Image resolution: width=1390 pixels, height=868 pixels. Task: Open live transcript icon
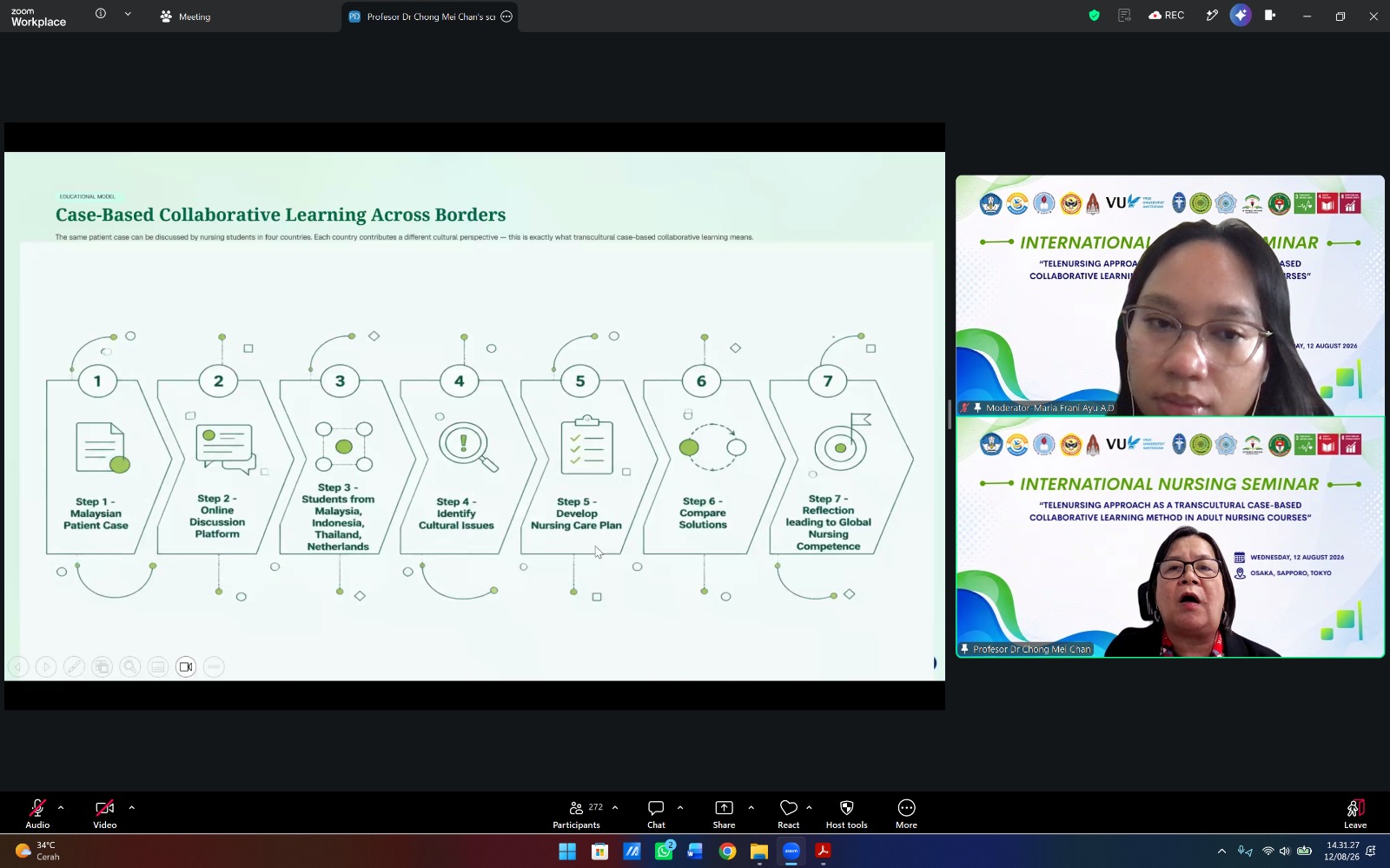(1124, 16)
